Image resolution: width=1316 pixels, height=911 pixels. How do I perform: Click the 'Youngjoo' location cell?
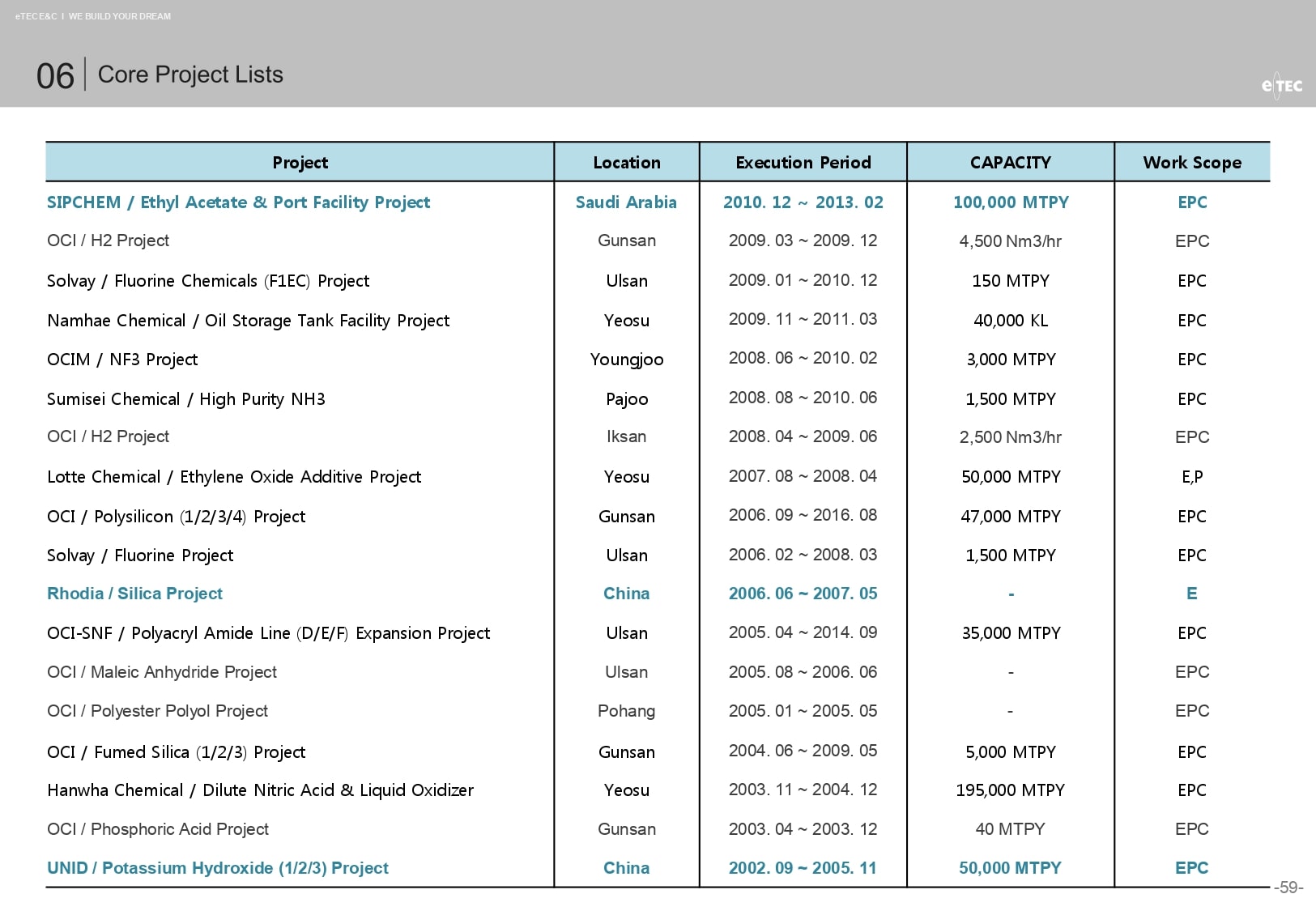coord(627,360)
